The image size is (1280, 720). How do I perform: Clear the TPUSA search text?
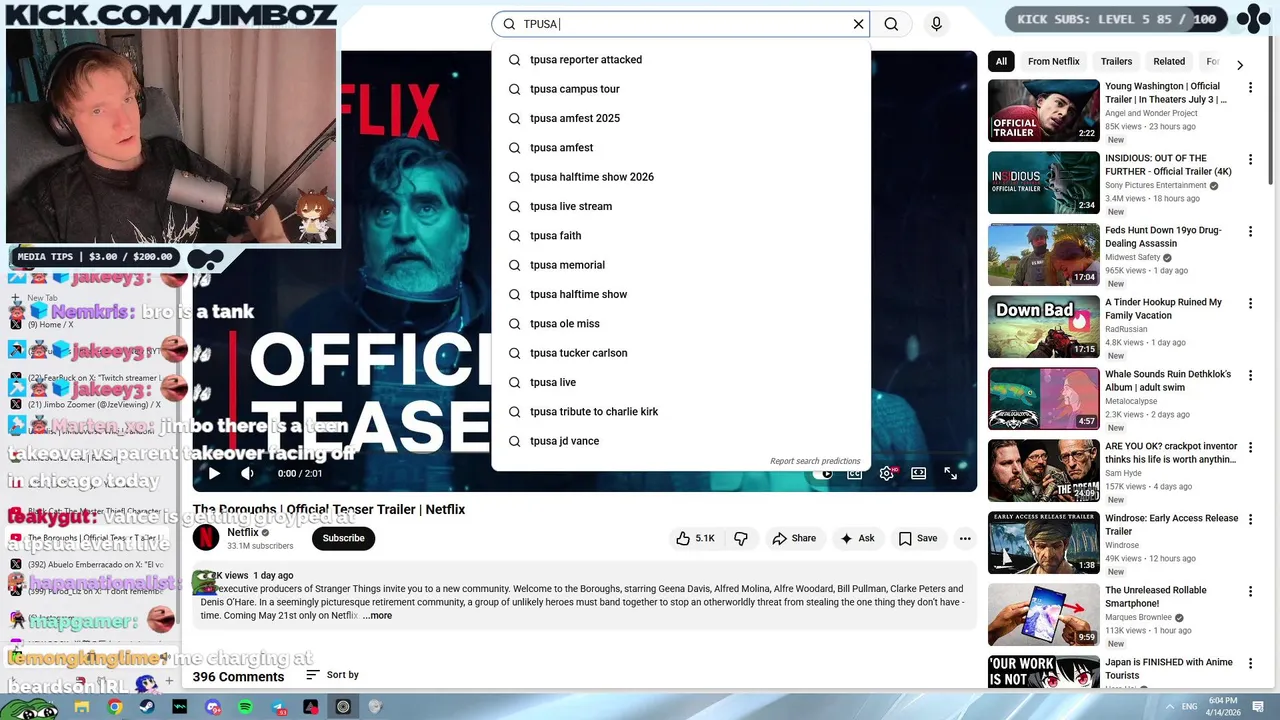(x=858, y=24)
